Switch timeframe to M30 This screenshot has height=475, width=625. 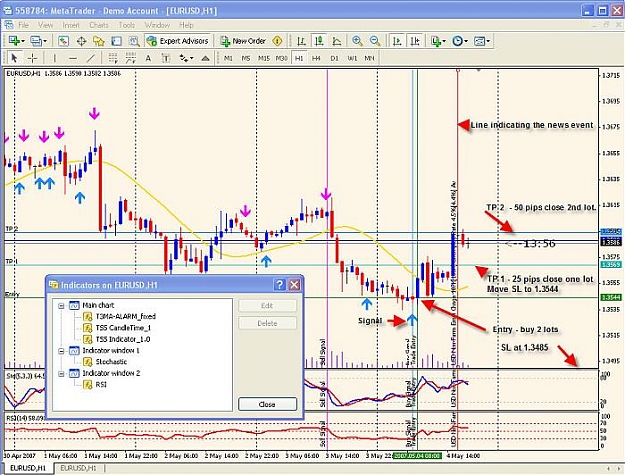tap(281, 58)
